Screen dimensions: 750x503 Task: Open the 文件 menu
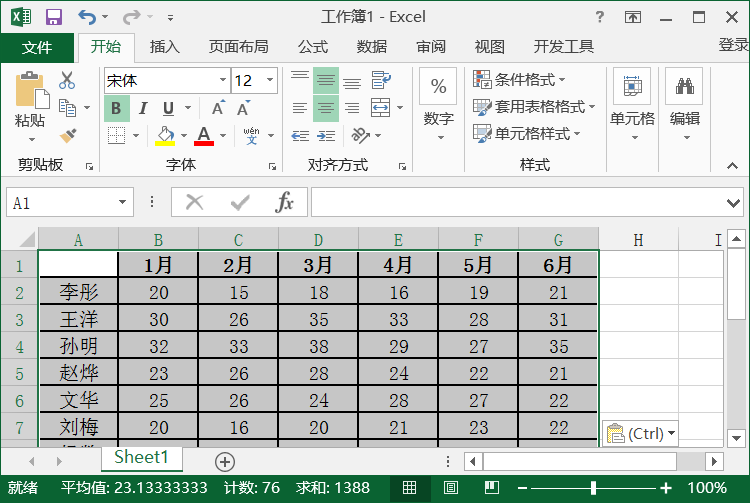37,47
